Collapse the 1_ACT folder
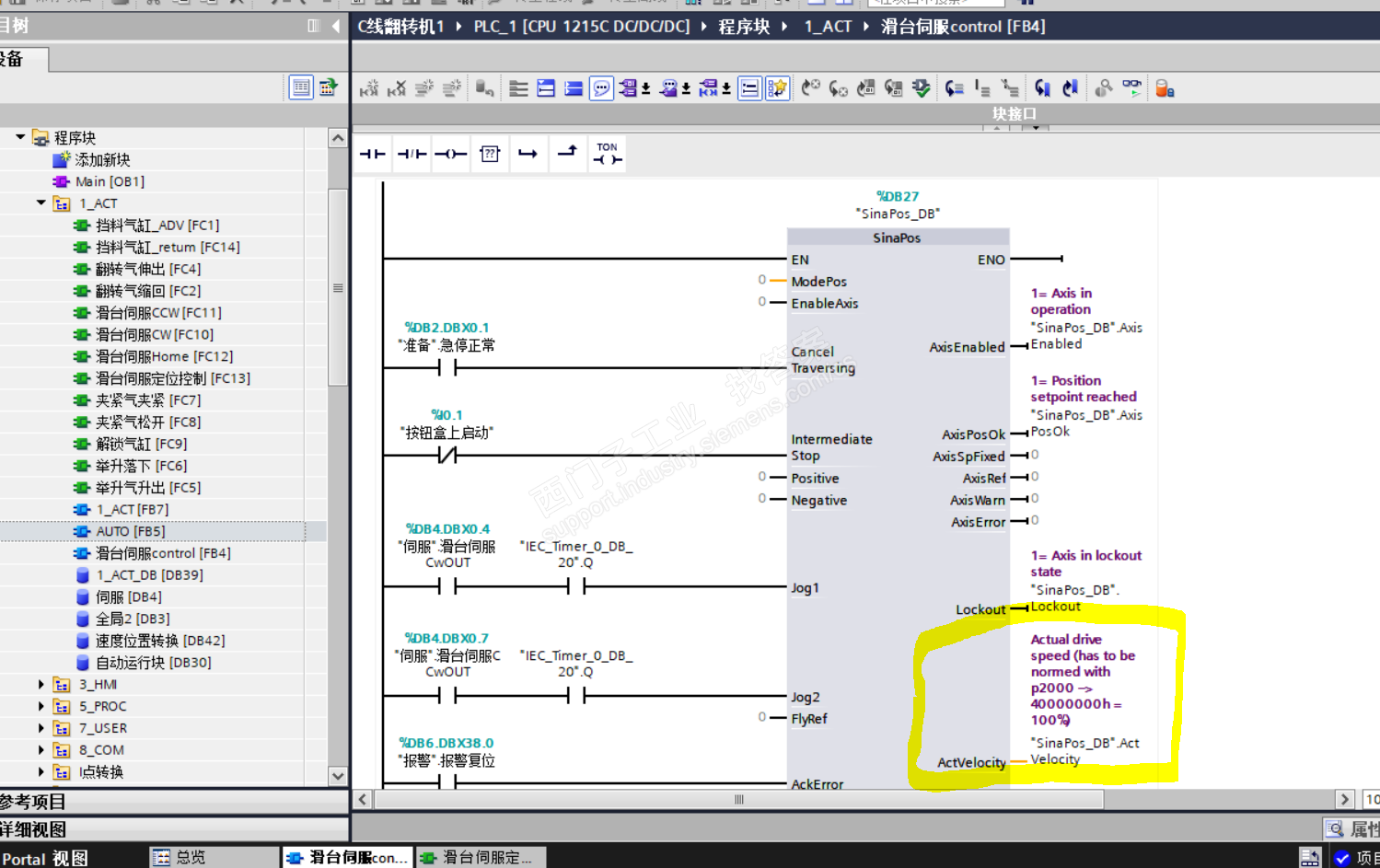The image size is (1380, 868). click(41, 203)
